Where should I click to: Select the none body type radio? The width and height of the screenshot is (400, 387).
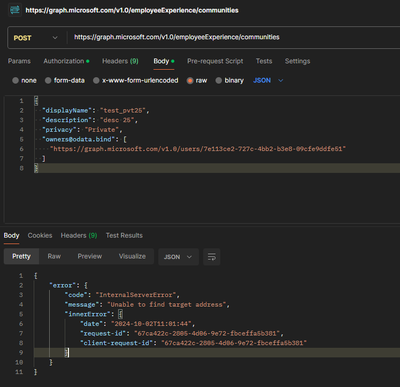(24, 80)
